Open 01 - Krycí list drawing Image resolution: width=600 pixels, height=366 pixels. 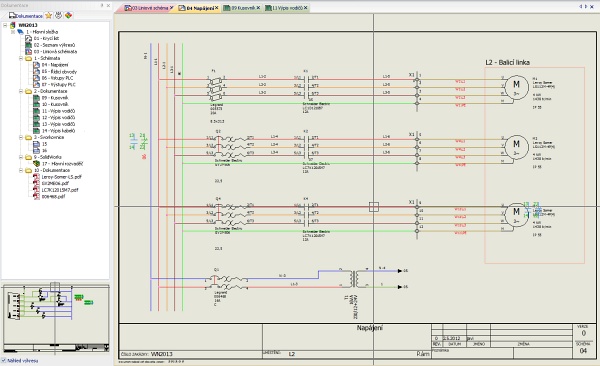click(46, 38)
